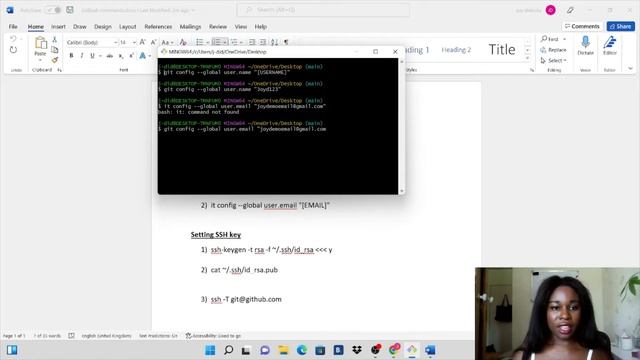Open the font size dropdown
Screen dimensions: 640x360
[134, 42]
